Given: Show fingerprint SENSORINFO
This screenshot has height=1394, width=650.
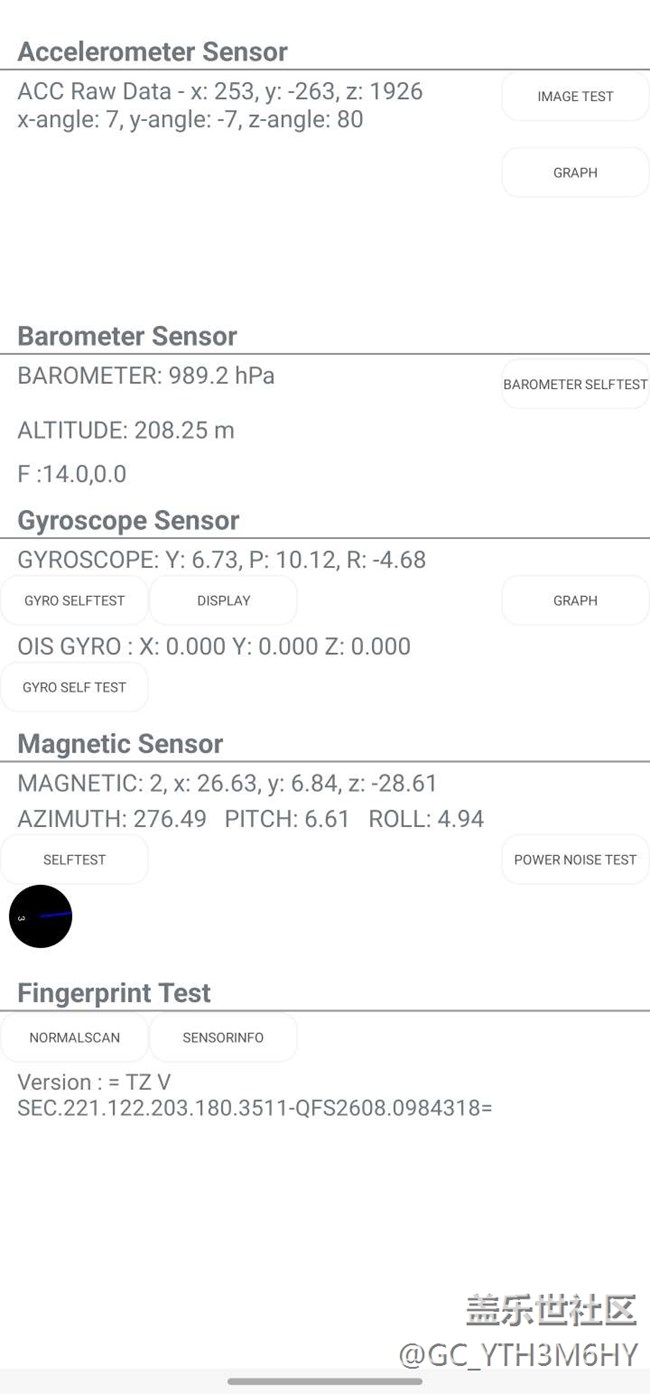Looking at the screenshot, I should [223, 1038].
